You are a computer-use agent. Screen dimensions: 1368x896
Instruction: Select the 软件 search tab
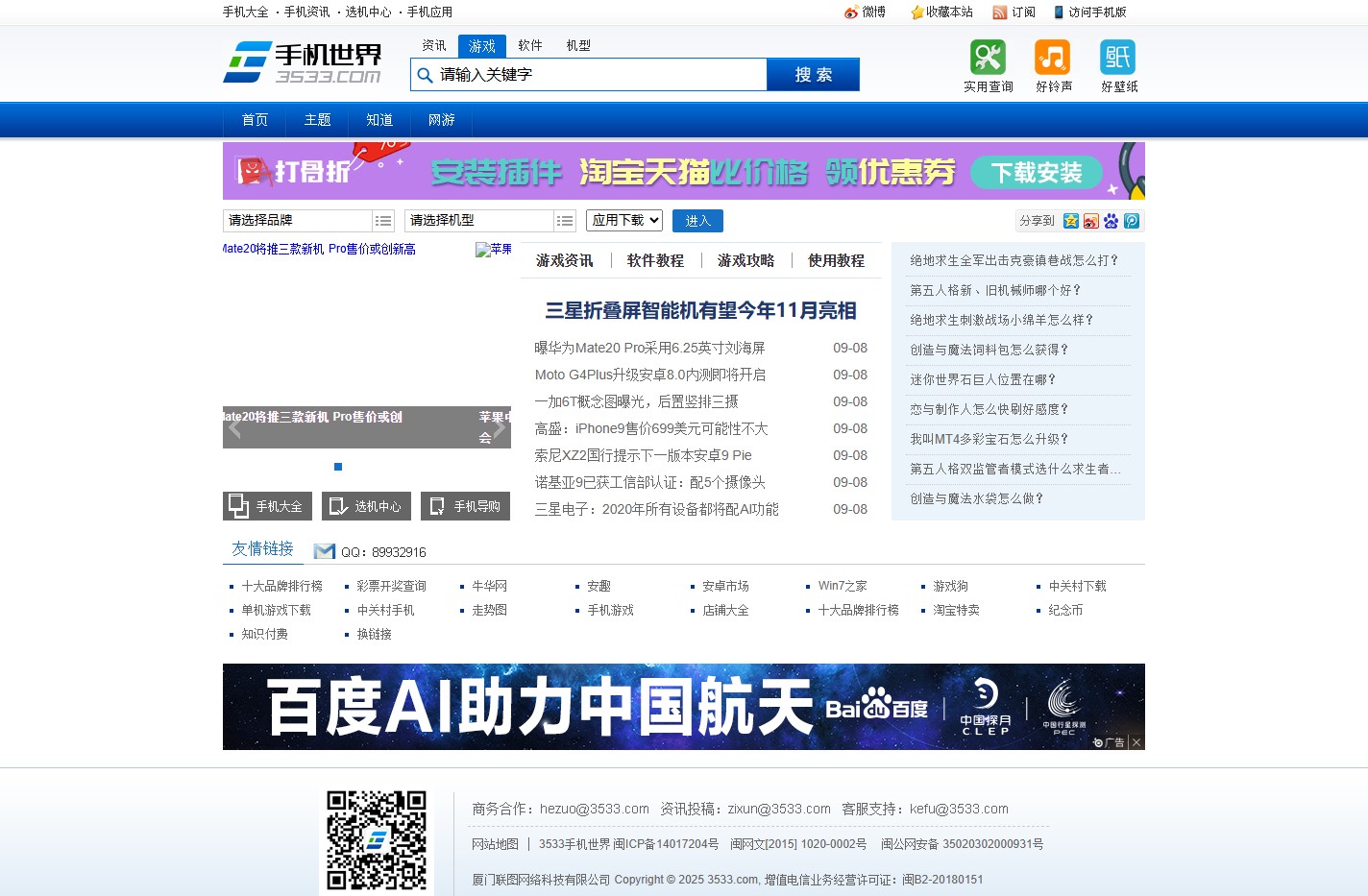pos(530,46)
